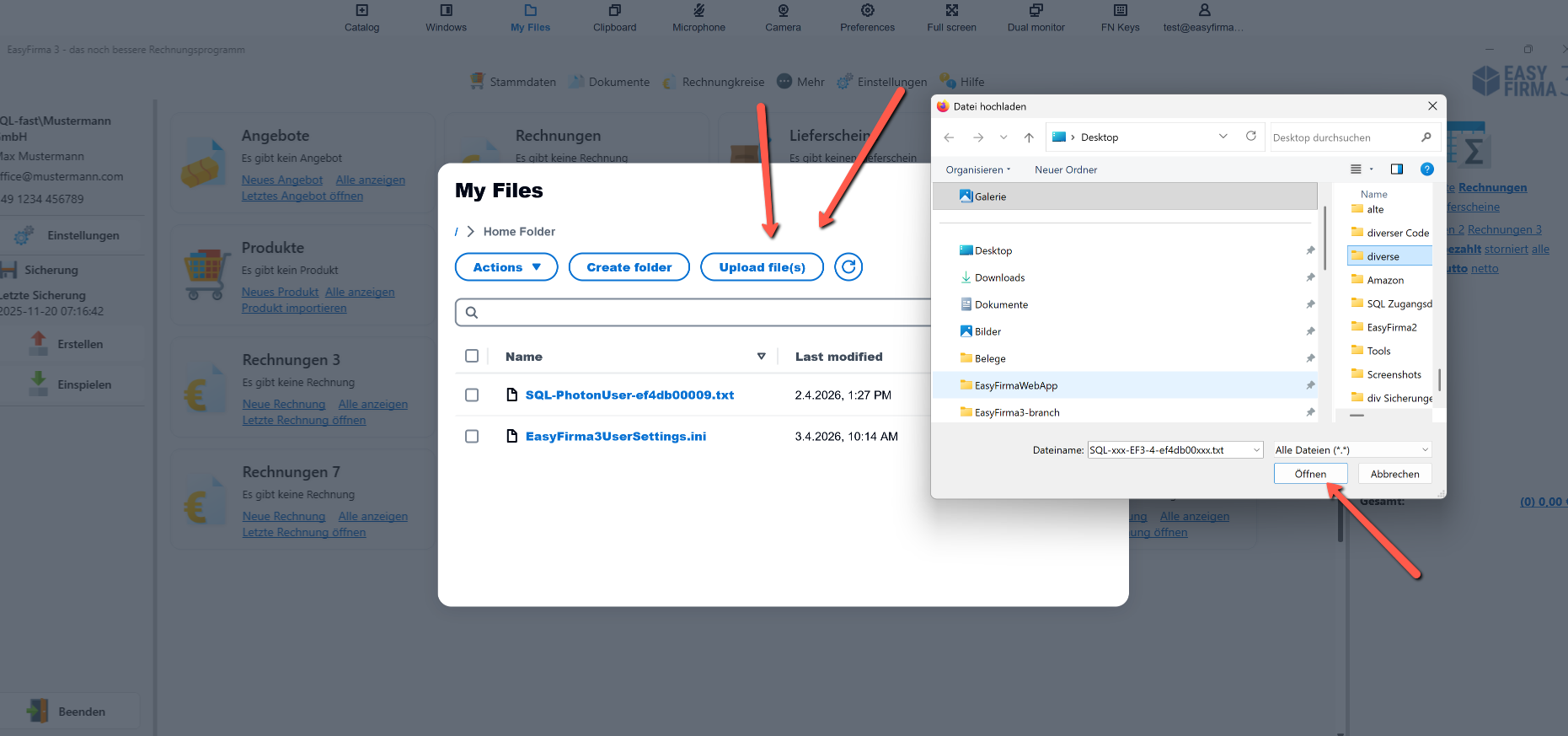Tick the EasyFirma3UserSettings.ini checkbox

coord(472,437)
